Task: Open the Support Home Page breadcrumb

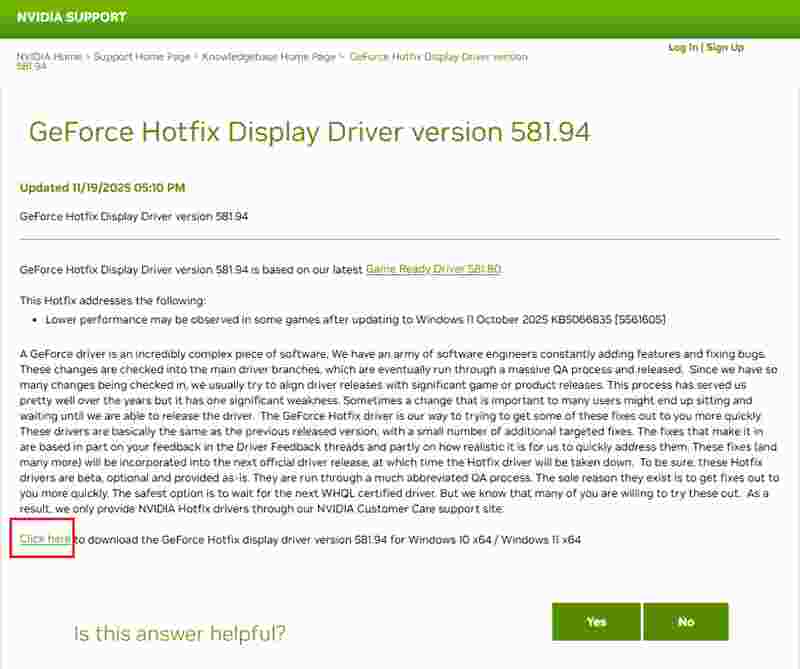Action: [142, 57]
